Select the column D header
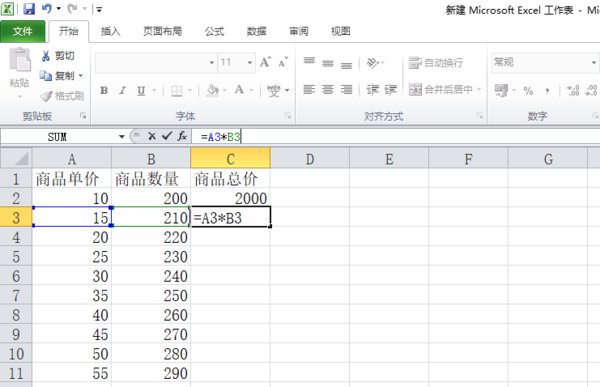The image size is (600, 387). click(x=310, y=159)
